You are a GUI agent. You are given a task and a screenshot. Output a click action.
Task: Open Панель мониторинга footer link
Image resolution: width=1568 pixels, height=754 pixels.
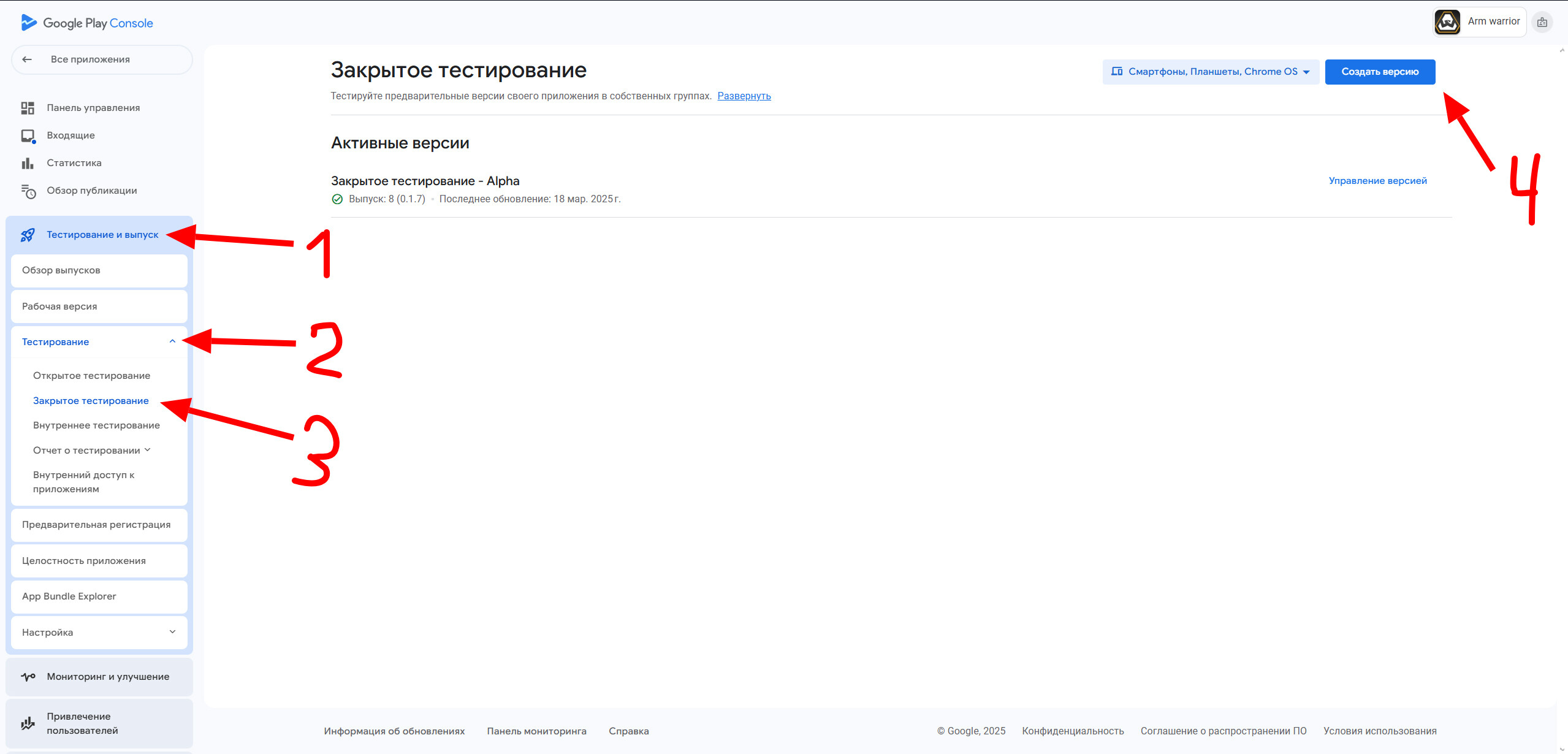click(536, 731)
